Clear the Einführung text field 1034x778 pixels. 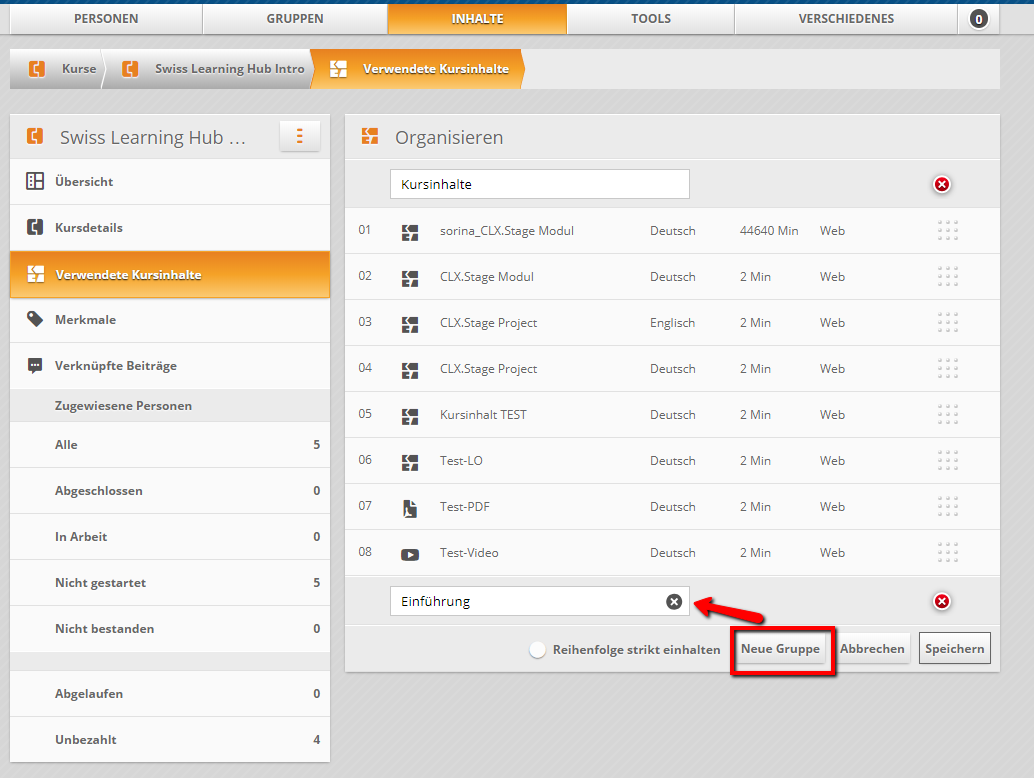[x=674, y=601]
